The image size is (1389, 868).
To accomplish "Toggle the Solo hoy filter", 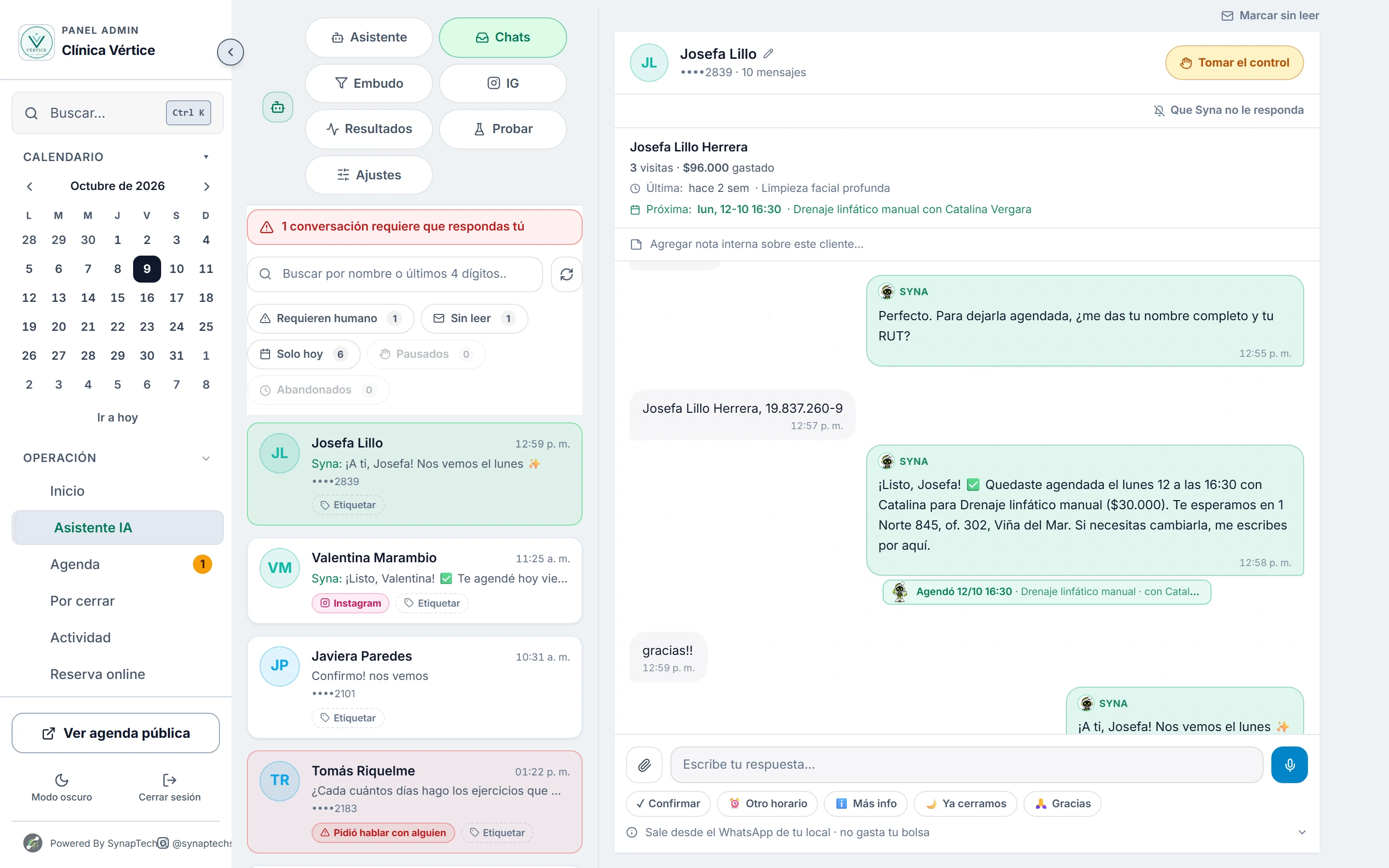I will (304, 354).
